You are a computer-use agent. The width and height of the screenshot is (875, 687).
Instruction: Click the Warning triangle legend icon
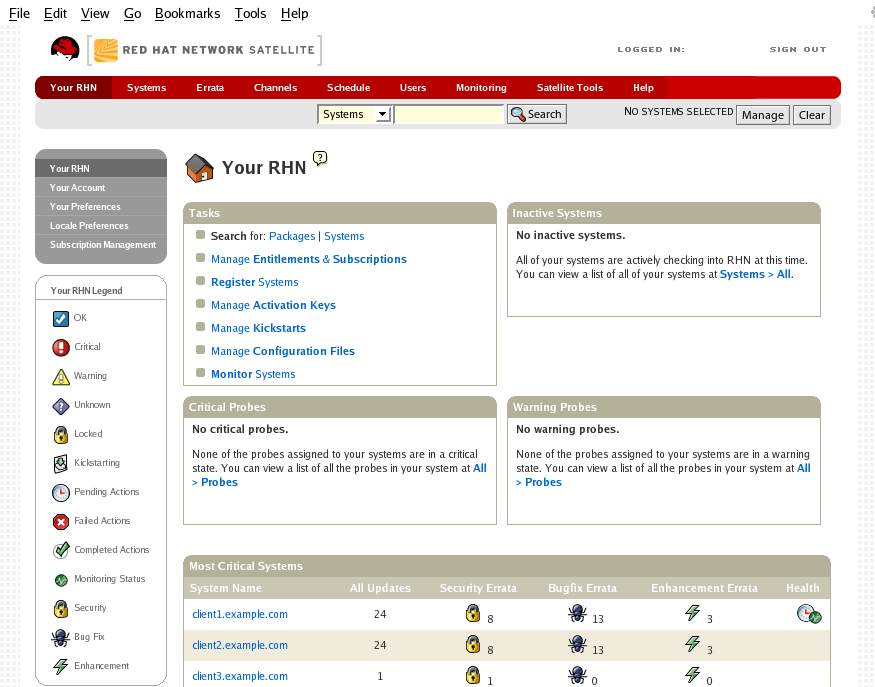tap(61, 377)
